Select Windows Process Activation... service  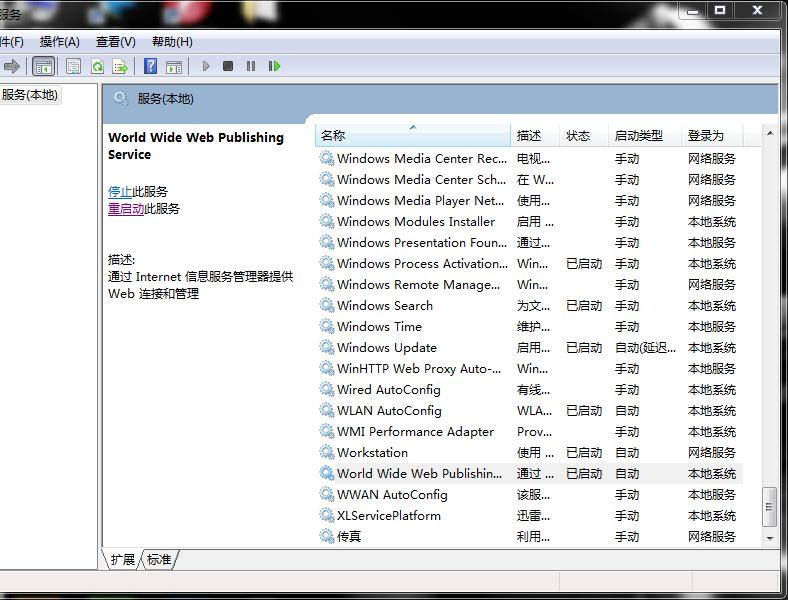(x=422, y=263)
